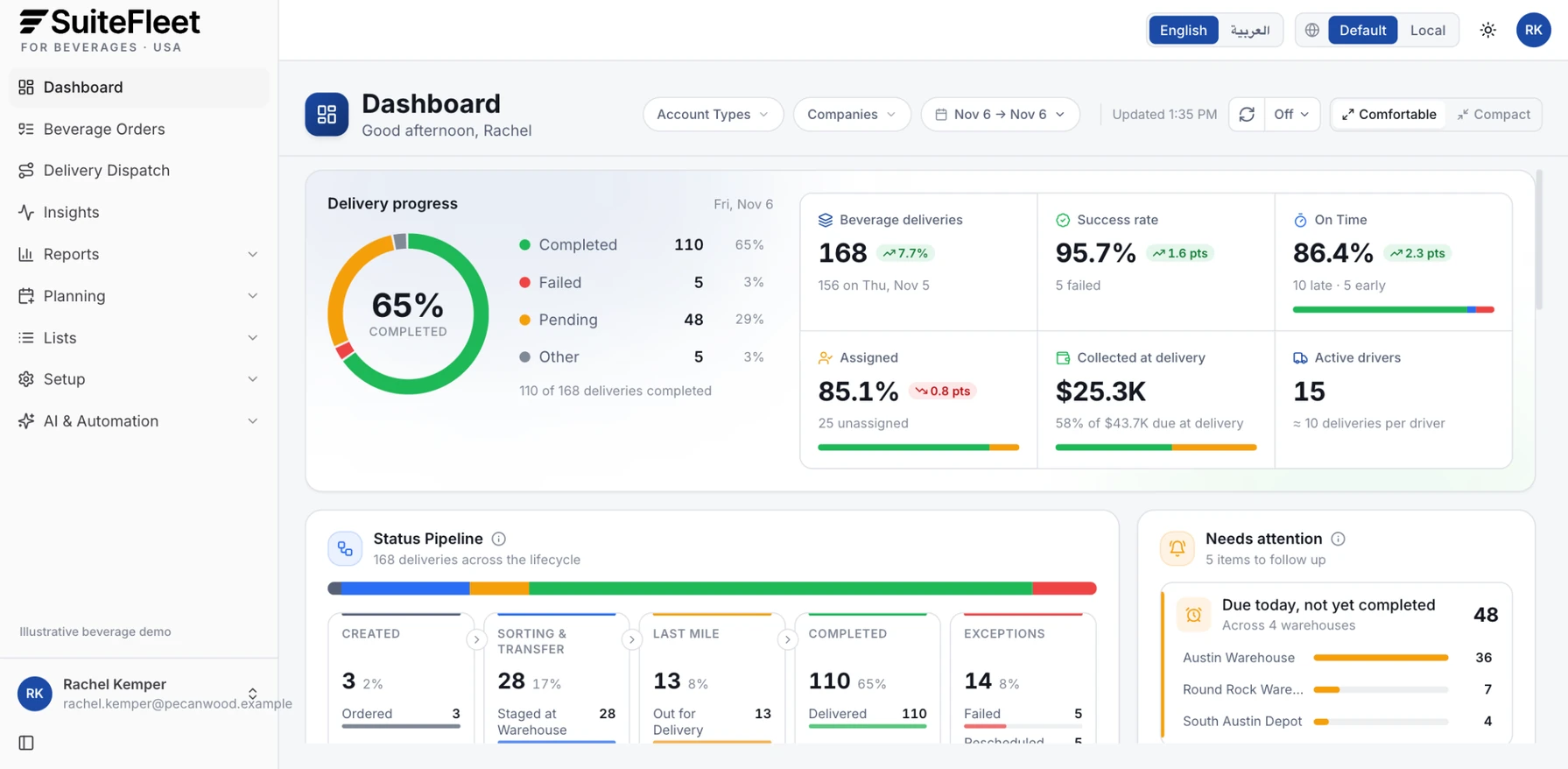Click arrow between Sorting and Last Mile
The image size is (1568, 769).
coord(631,640)
